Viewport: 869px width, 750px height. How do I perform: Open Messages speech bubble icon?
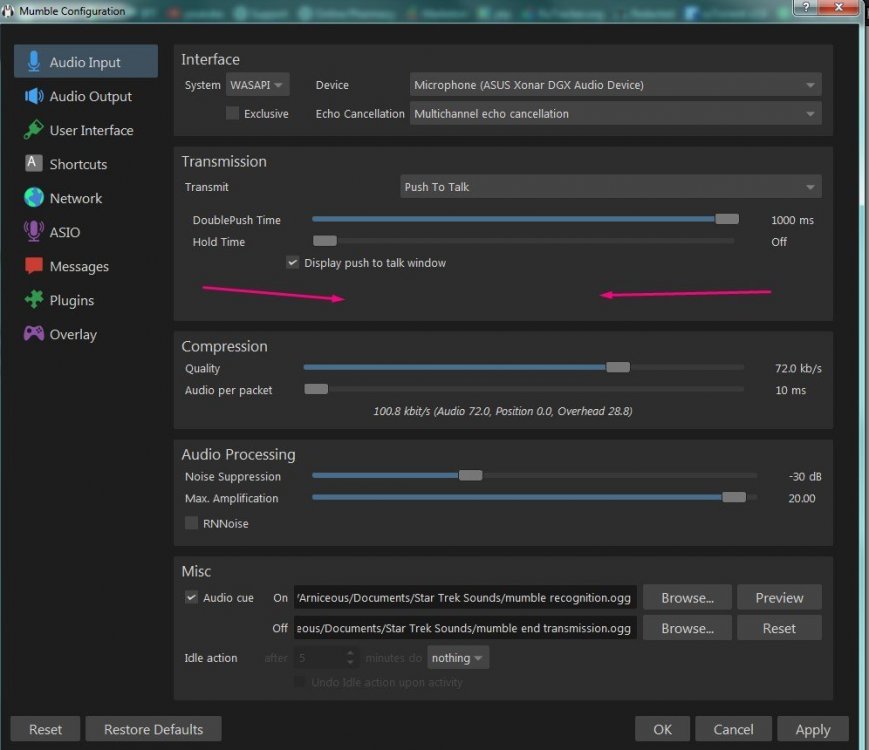pos(34,266)
